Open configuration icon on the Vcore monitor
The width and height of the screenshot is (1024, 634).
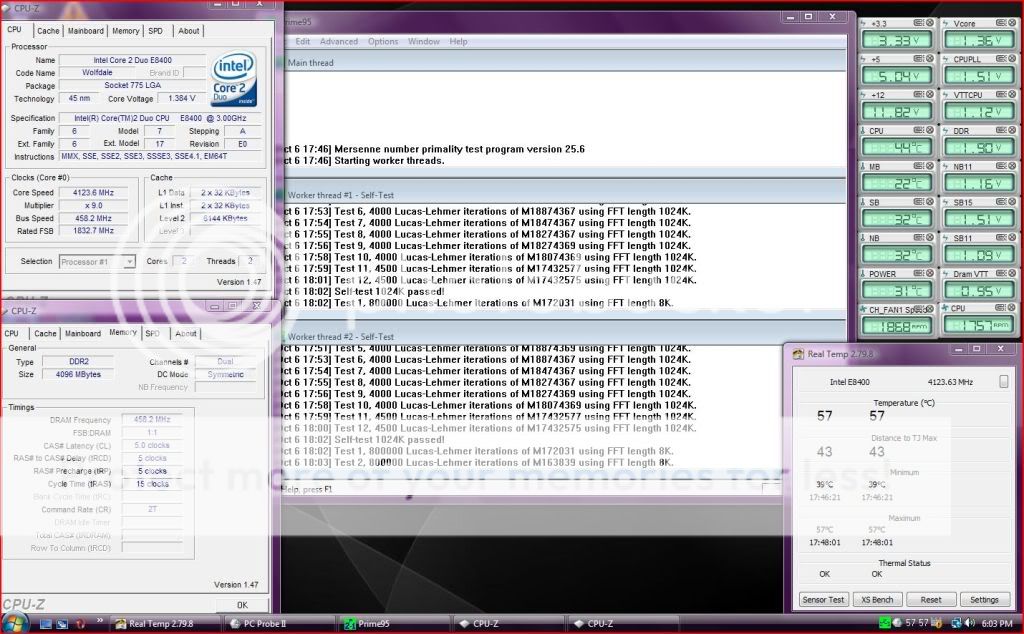[x=1001, y=23]
